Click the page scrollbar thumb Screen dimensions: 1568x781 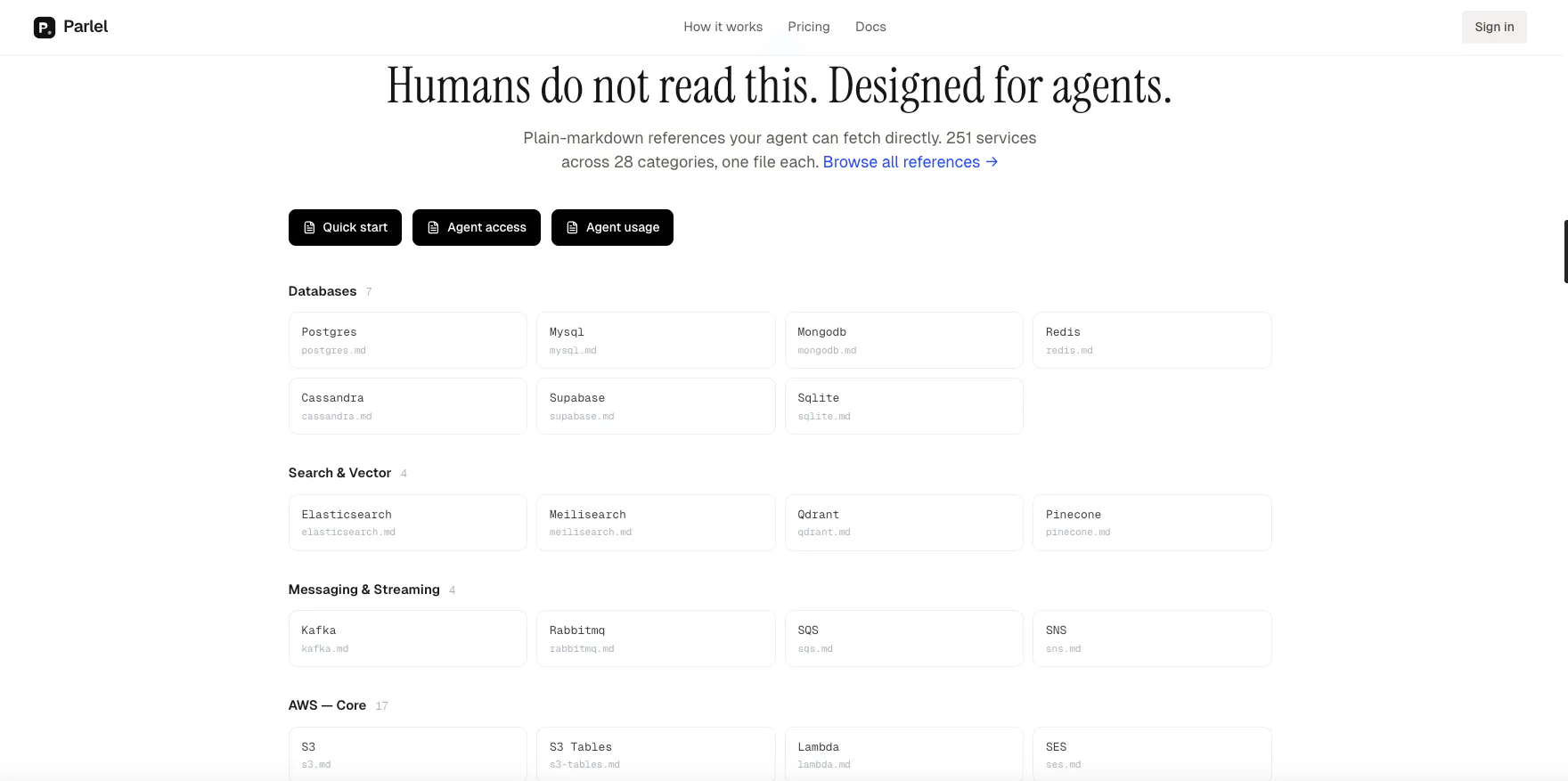coord(1565,251)
